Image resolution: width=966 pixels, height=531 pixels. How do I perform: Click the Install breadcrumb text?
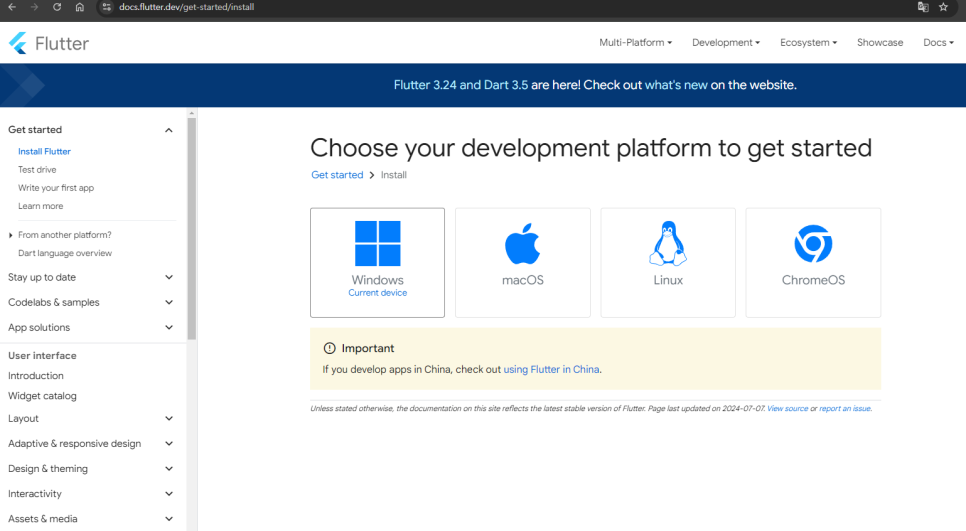pos(394,175)
